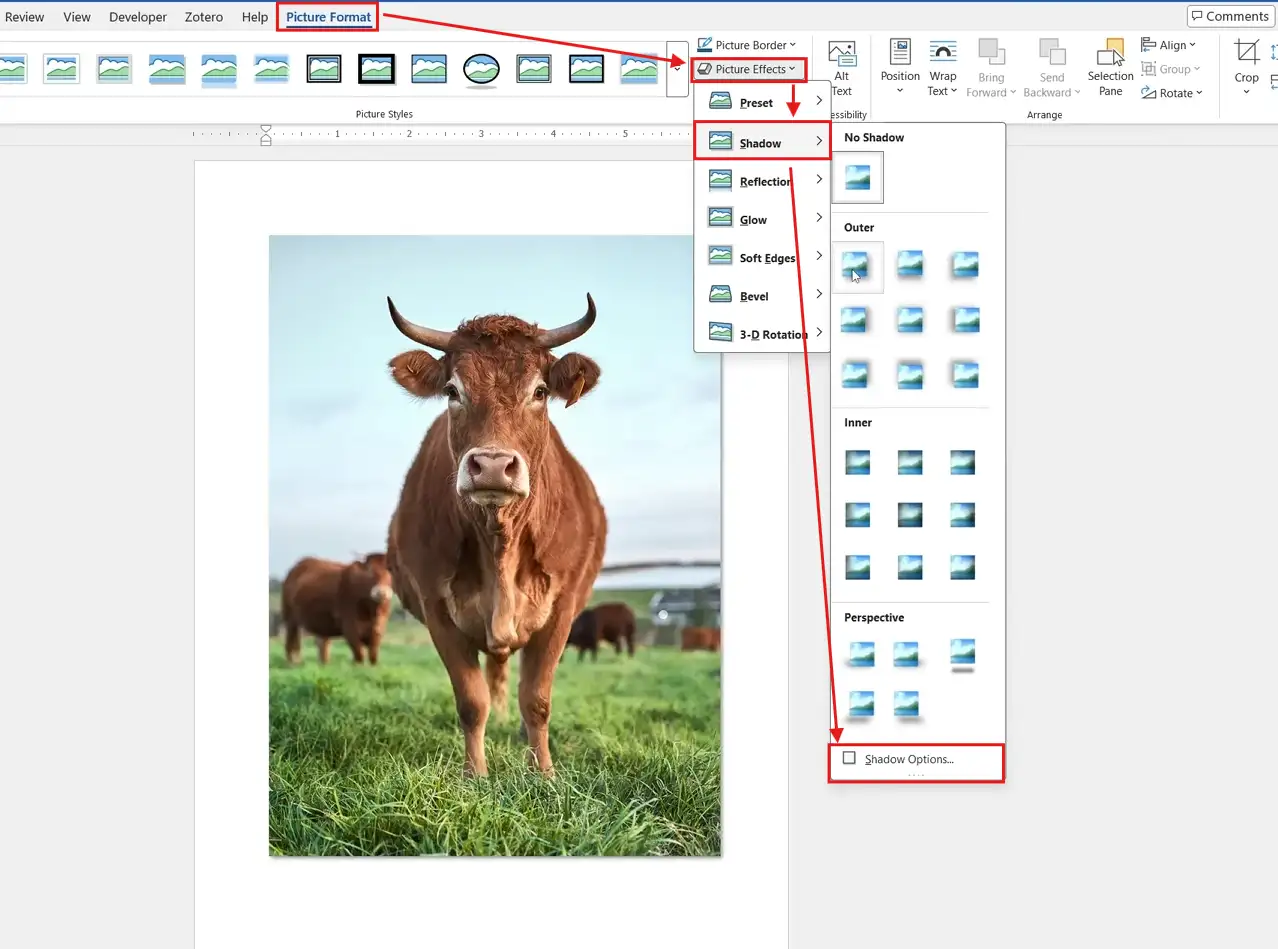The height and width of the screenshot is (949, 1278).
Task: Choose Outer shadow Offset: Bottom Right preset
Action: [x=857, y=267]
